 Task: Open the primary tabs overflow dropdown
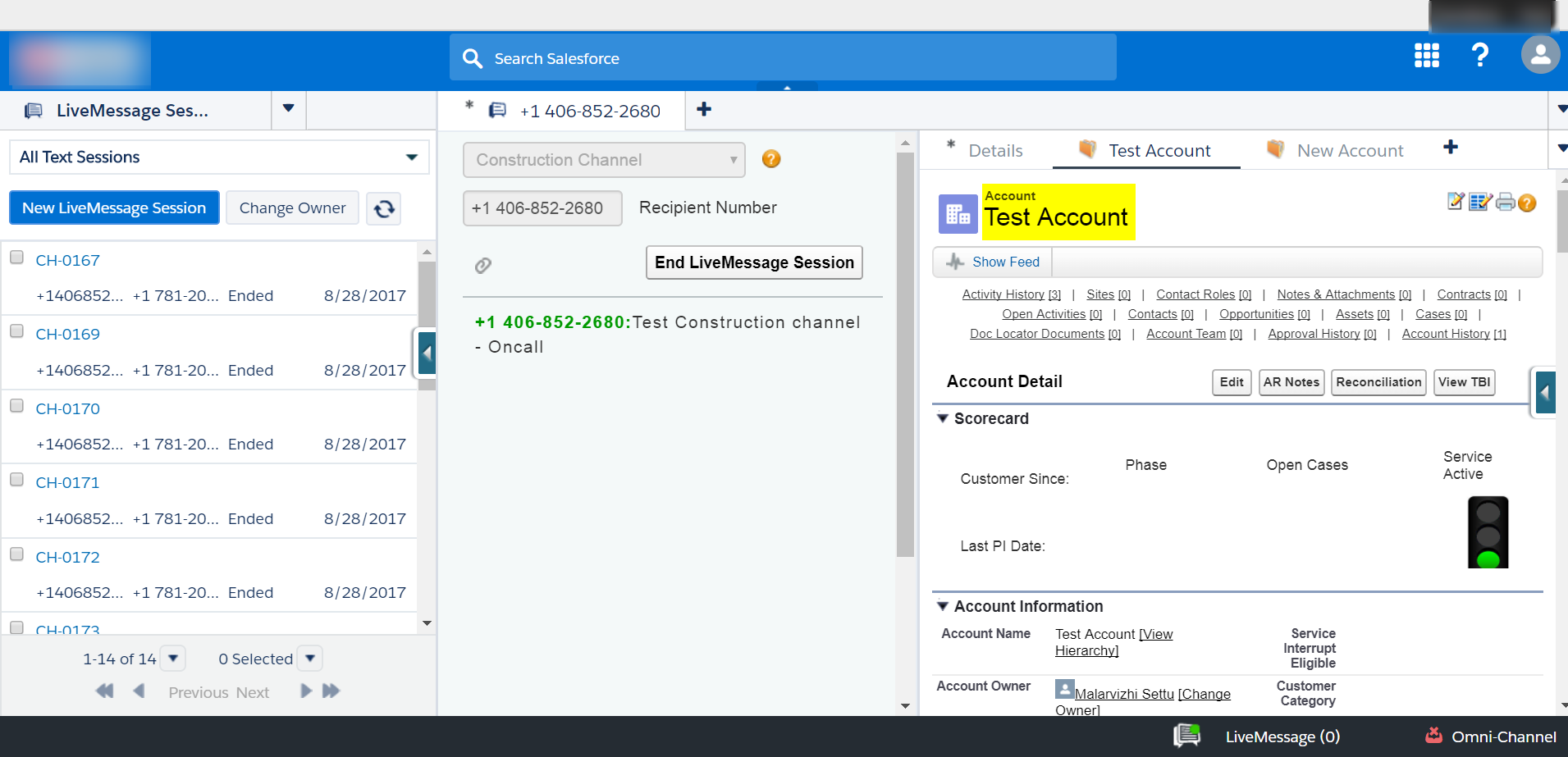[x=1561, y=109]
